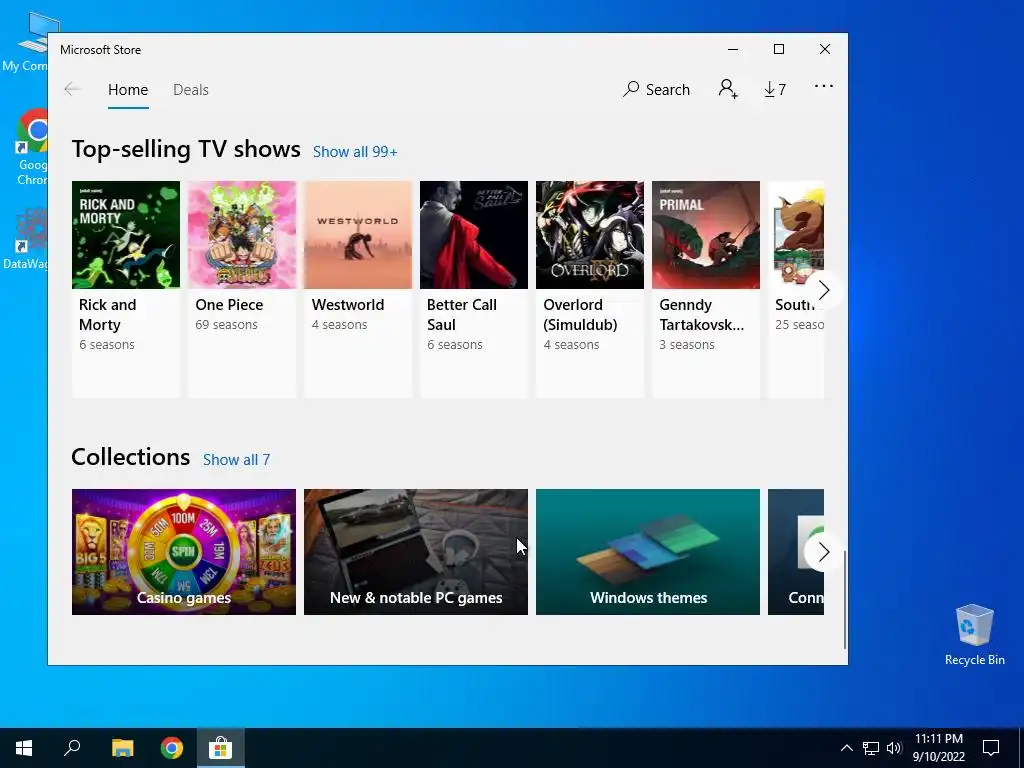Click the Store vertical scrollbar thumb
The width and height of the screenshot is (1024, 768).
point(845,600)
